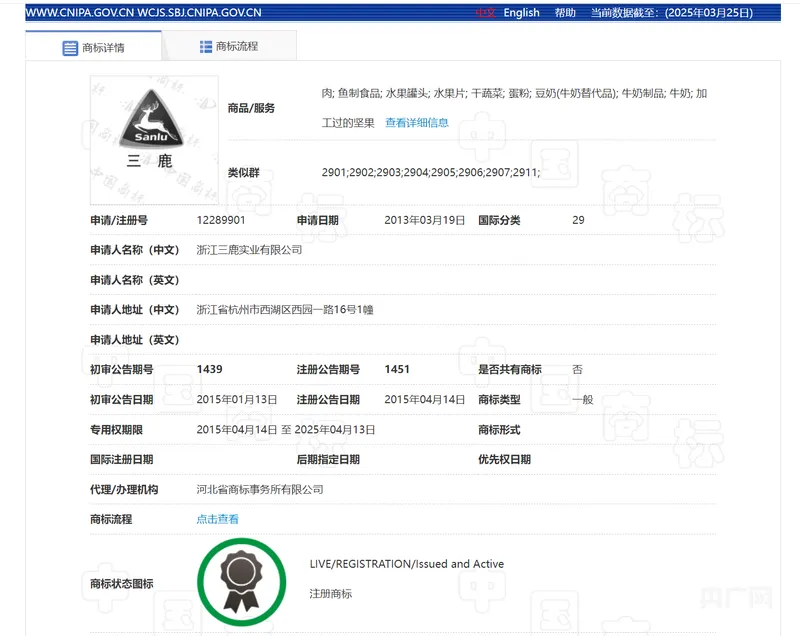The height and width of the screenshot is (636, 800).
Task: Select agency 河北省商标事务所有限公司
Action: 260,490
